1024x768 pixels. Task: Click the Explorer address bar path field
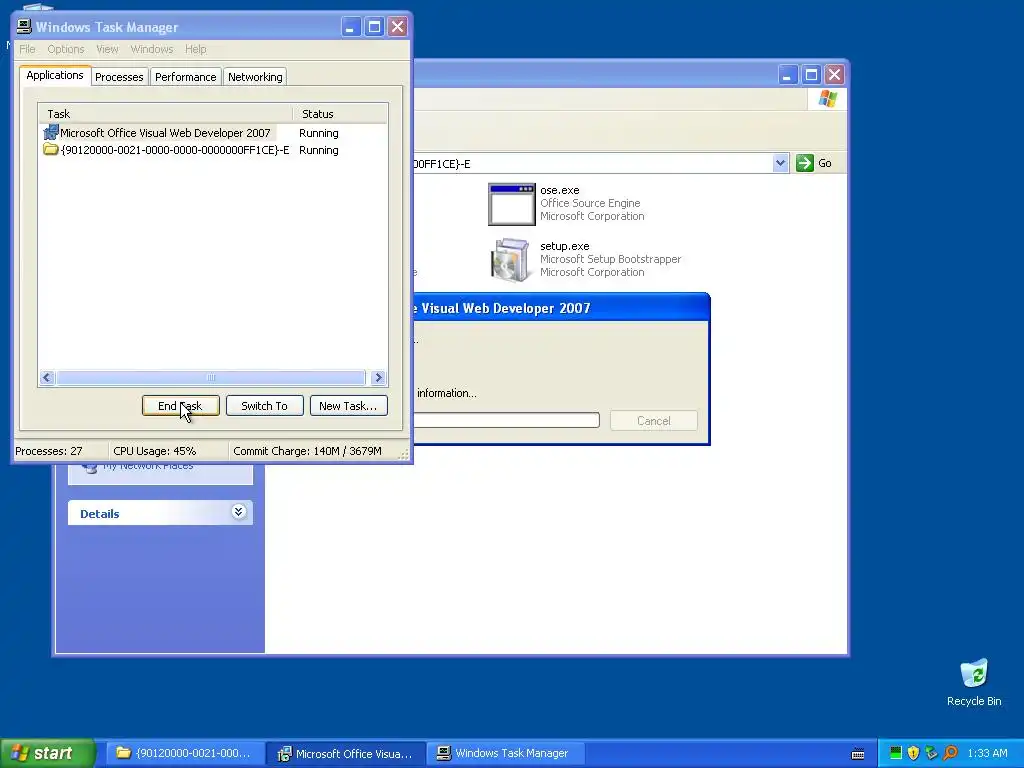(x=592, y=163)
